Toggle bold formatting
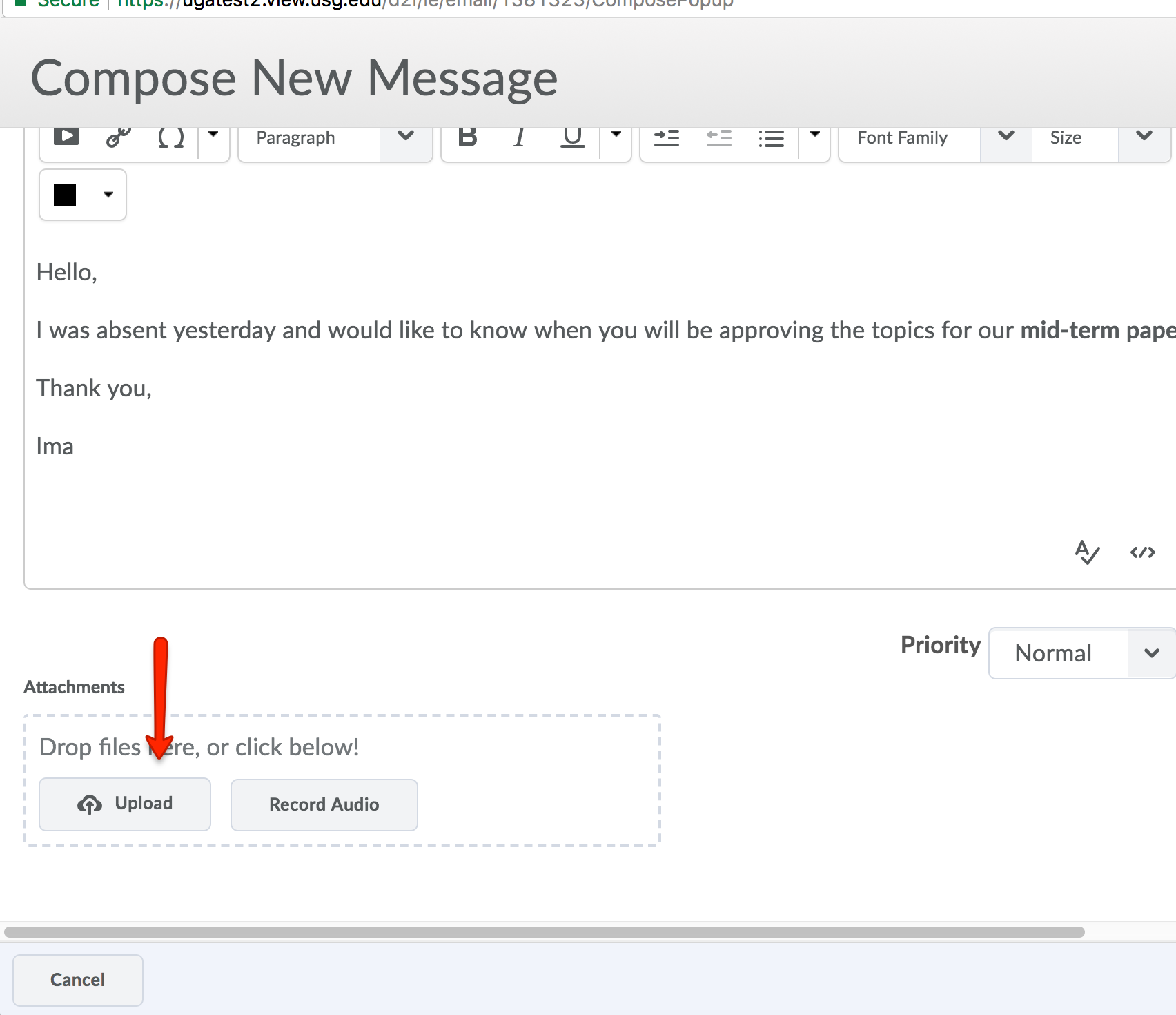The image size is (1176, 1015). point(468,137)
